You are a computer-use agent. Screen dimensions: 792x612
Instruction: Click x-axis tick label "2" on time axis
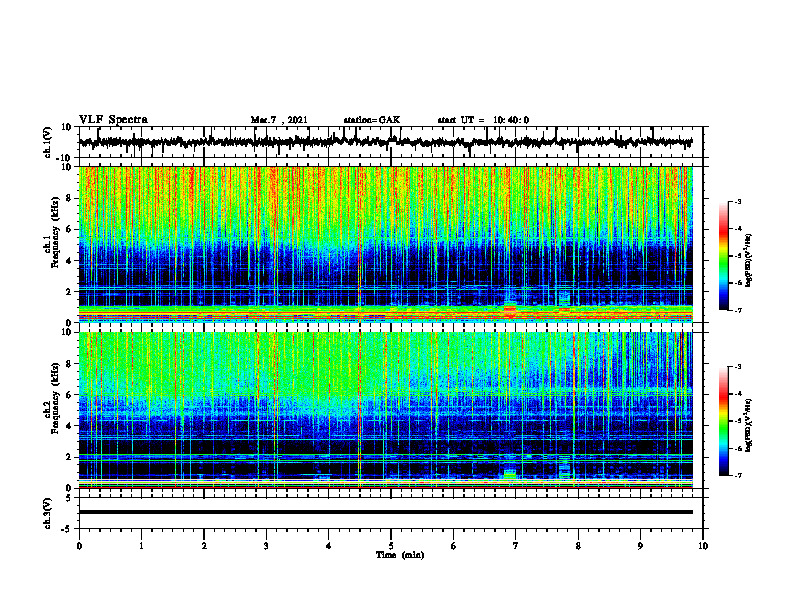(x=204, y=546)
